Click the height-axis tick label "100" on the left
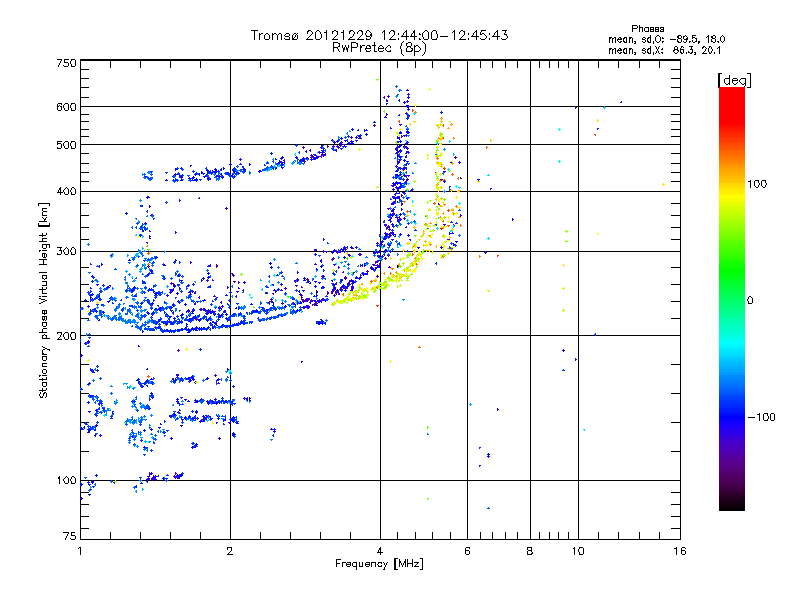The height and width of the screenshot is (600, 800). [66, 480]
